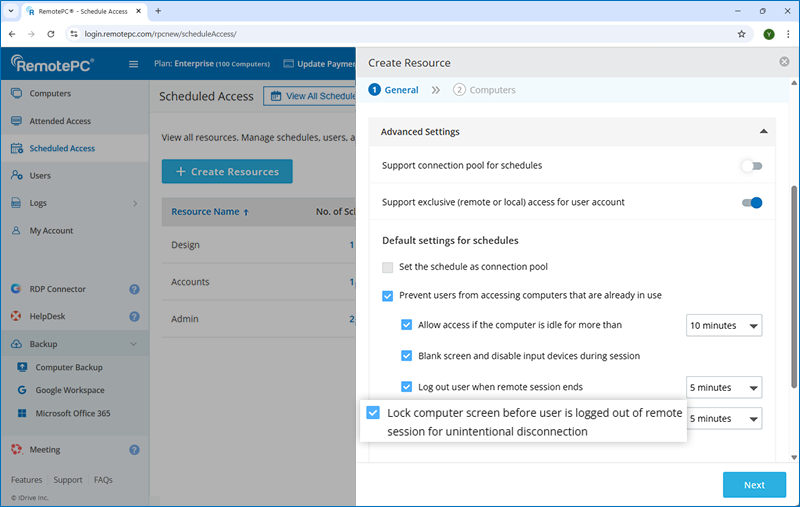
Task: Click the Next button
Action: [754, 485]
